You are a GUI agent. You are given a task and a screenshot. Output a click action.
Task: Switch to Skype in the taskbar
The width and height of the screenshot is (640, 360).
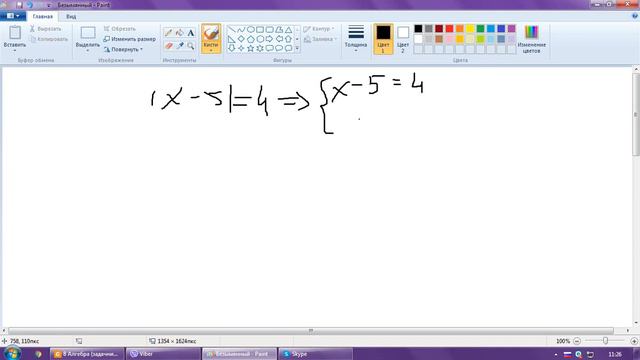pos(315,354)
